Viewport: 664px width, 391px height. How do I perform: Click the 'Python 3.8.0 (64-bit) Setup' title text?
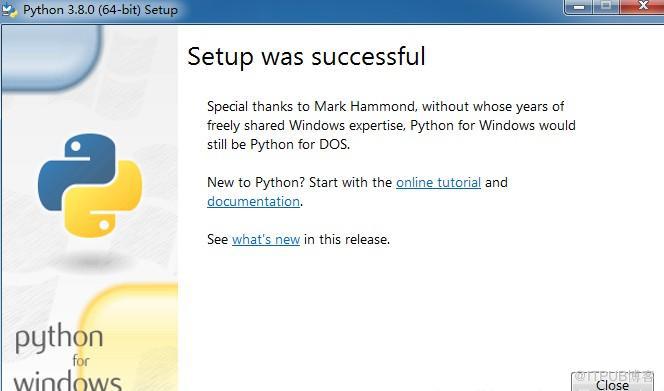coord(100,10)
